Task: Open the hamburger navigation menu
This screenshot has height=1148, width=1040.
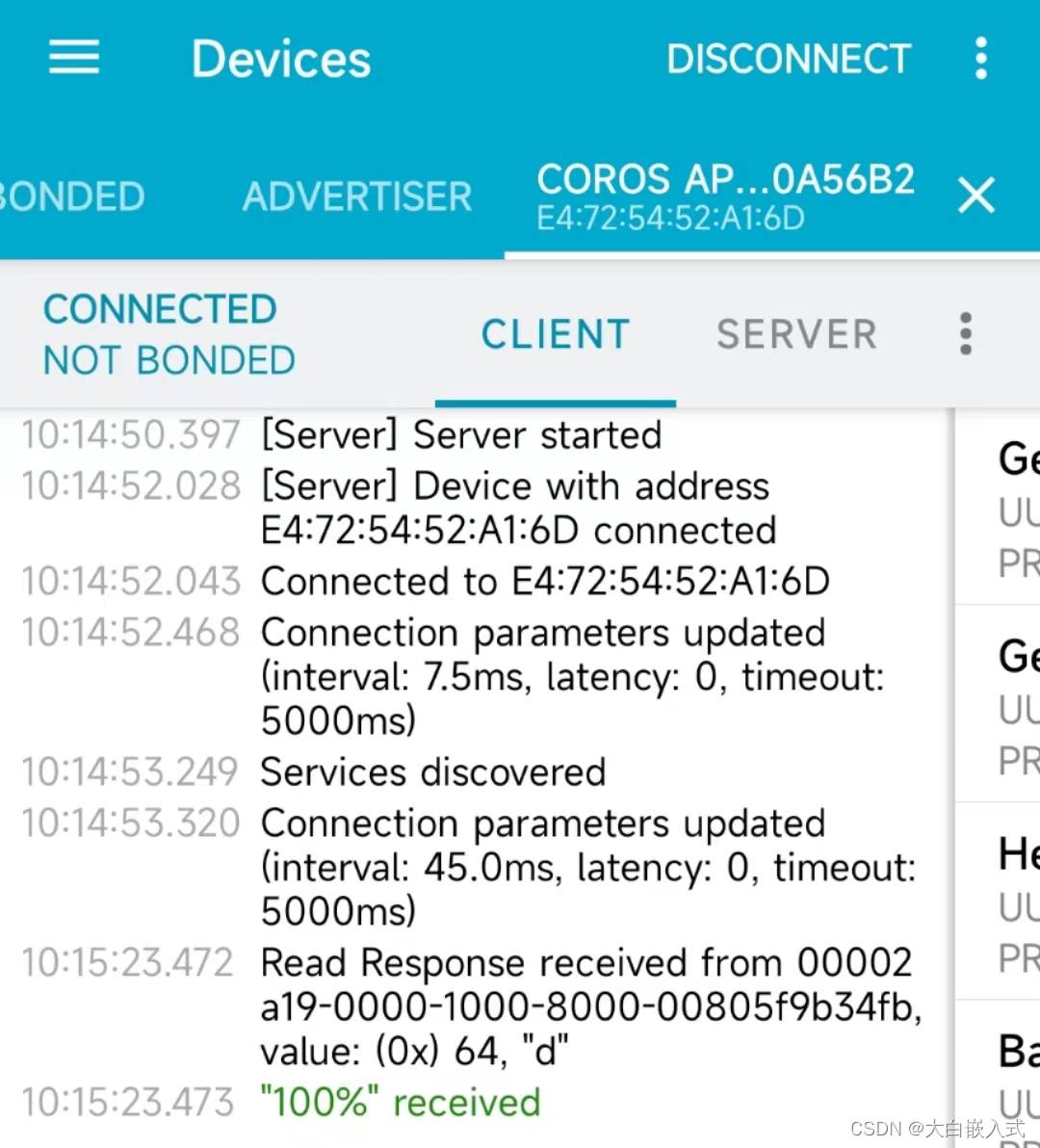Action: (x=74, y=57)
